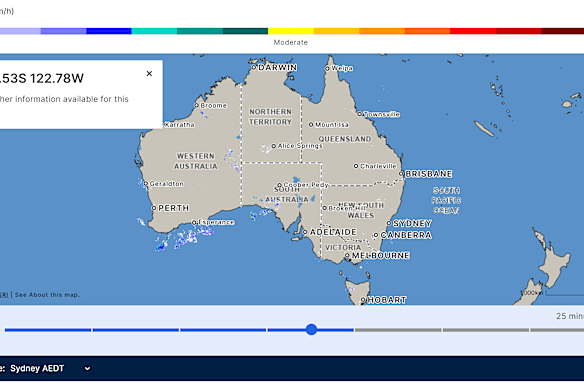The image size is (584, 389).
Task: Click the Karratha town label
Action: [x=180, y=124]
